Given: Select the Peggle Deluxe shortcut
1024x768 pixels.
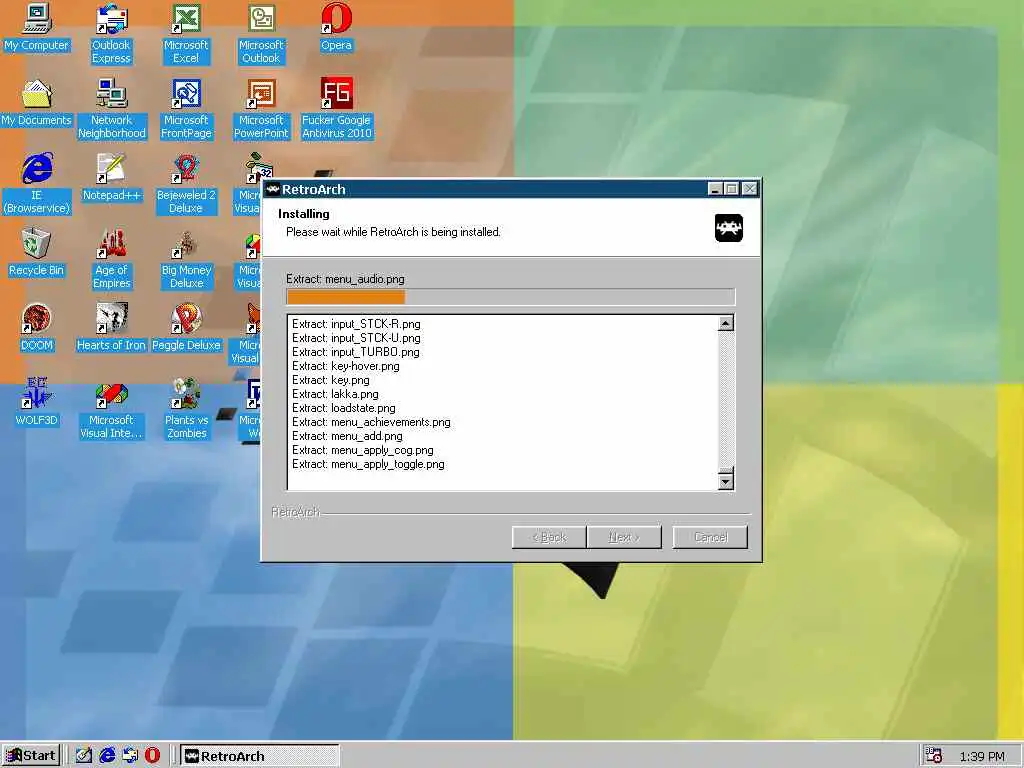Looking at the screenshot, I should [186, 328].
